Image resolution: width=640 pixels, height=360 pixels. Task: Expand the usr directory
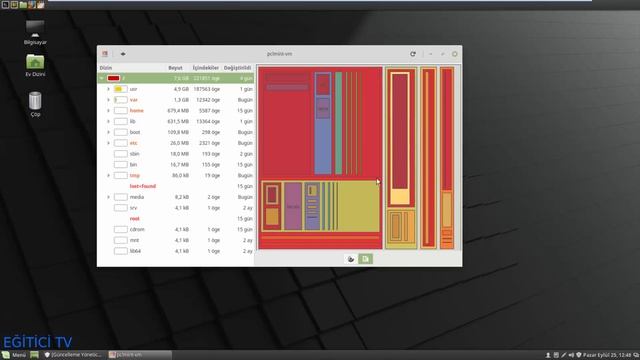(x=109, y=89)
